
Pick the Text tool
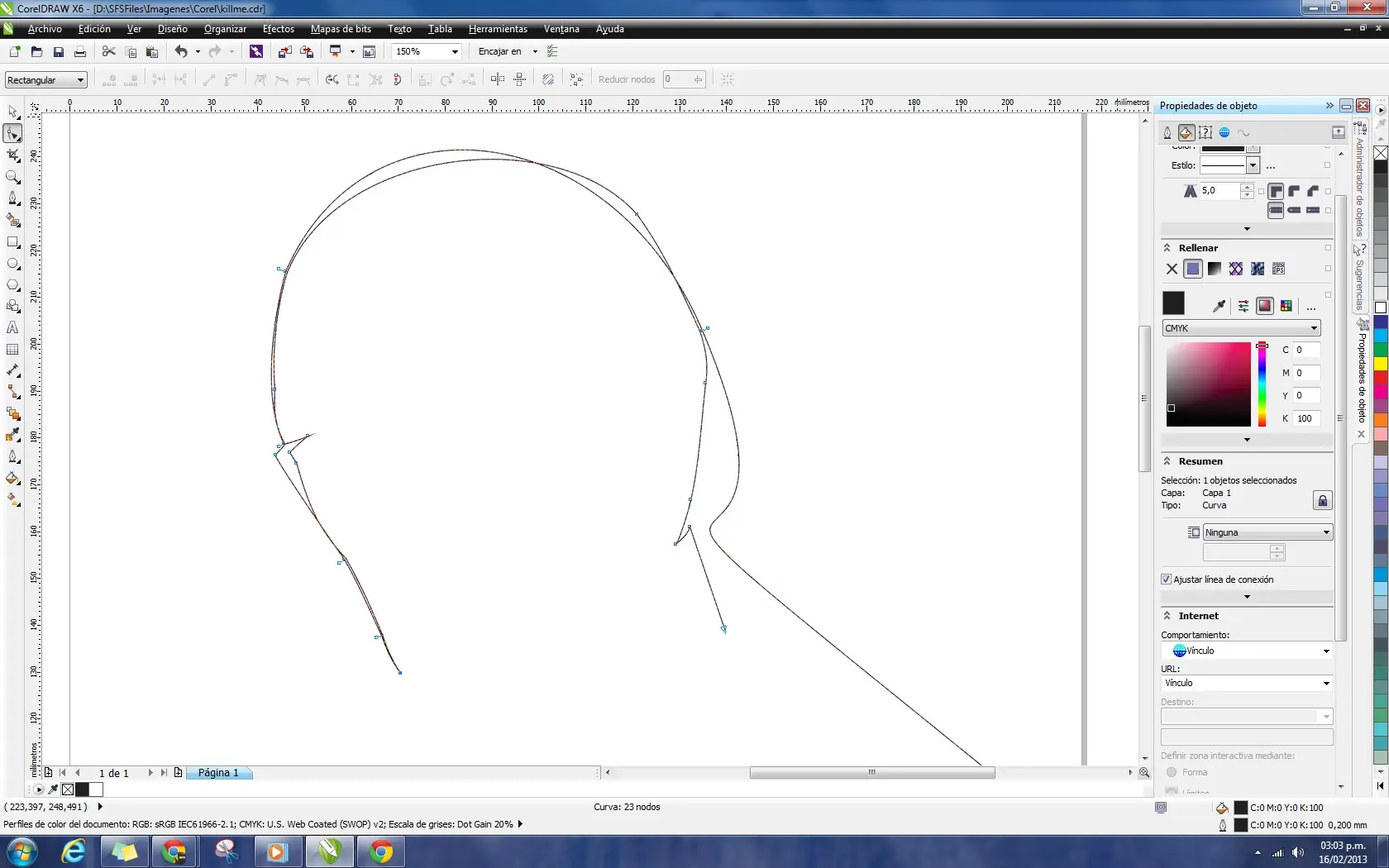pyautogui.click(x=12, y=327)
